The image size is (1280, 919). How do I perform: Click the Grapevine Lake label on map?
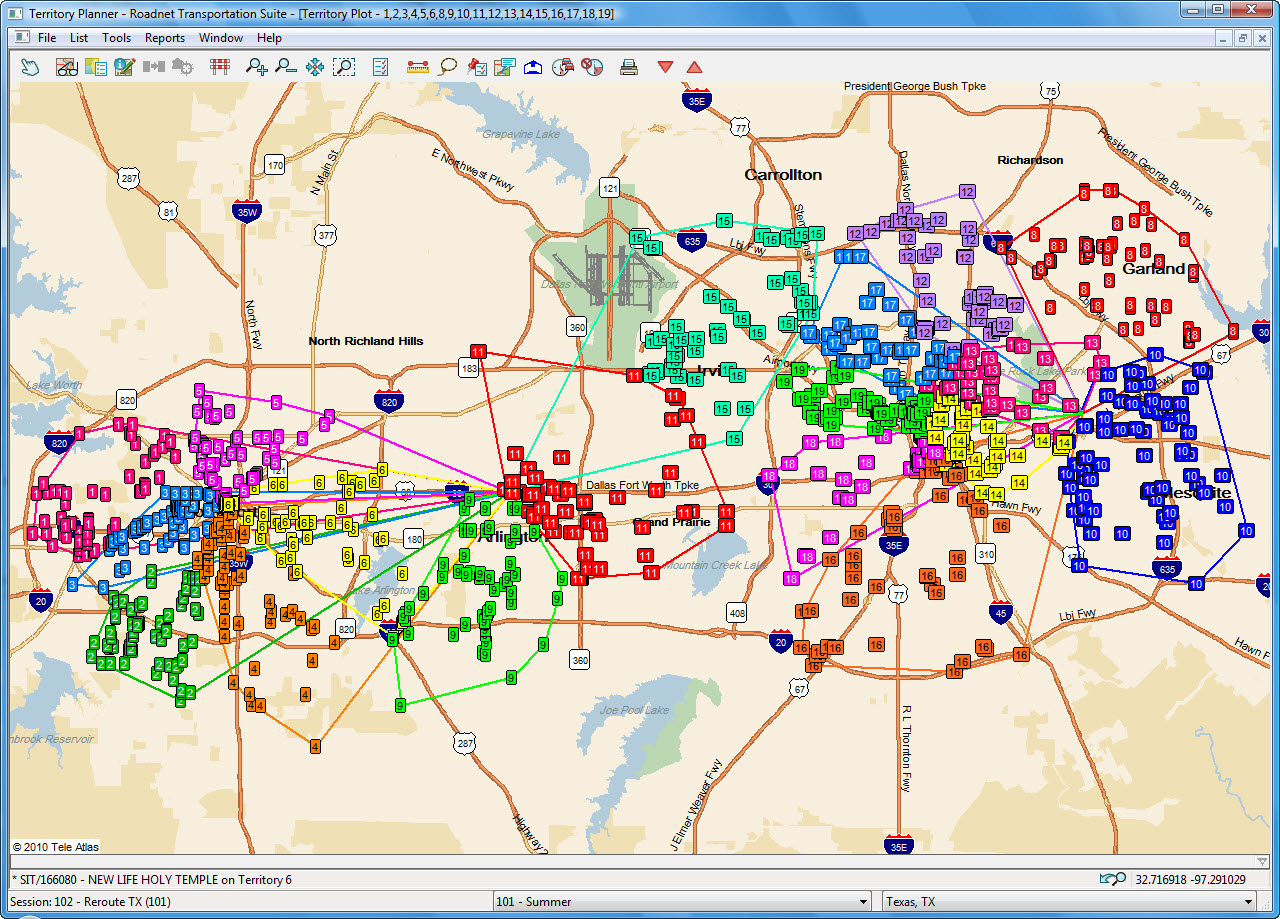(x=521, y=134)
